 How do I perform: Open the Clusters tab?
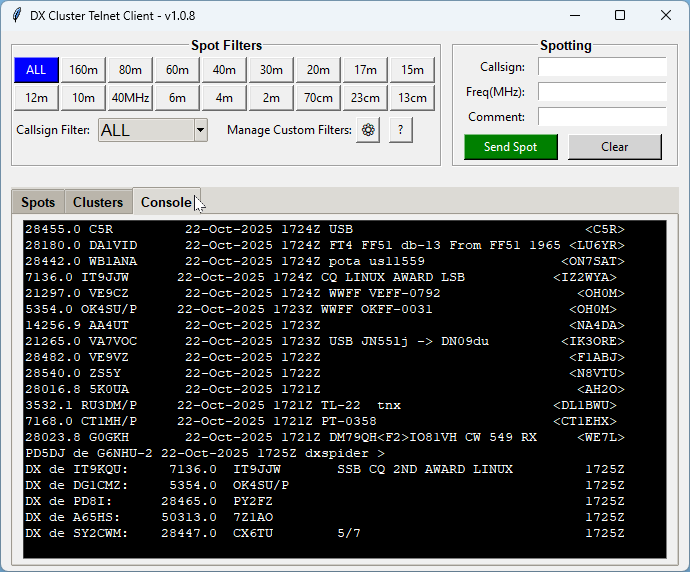98,202
